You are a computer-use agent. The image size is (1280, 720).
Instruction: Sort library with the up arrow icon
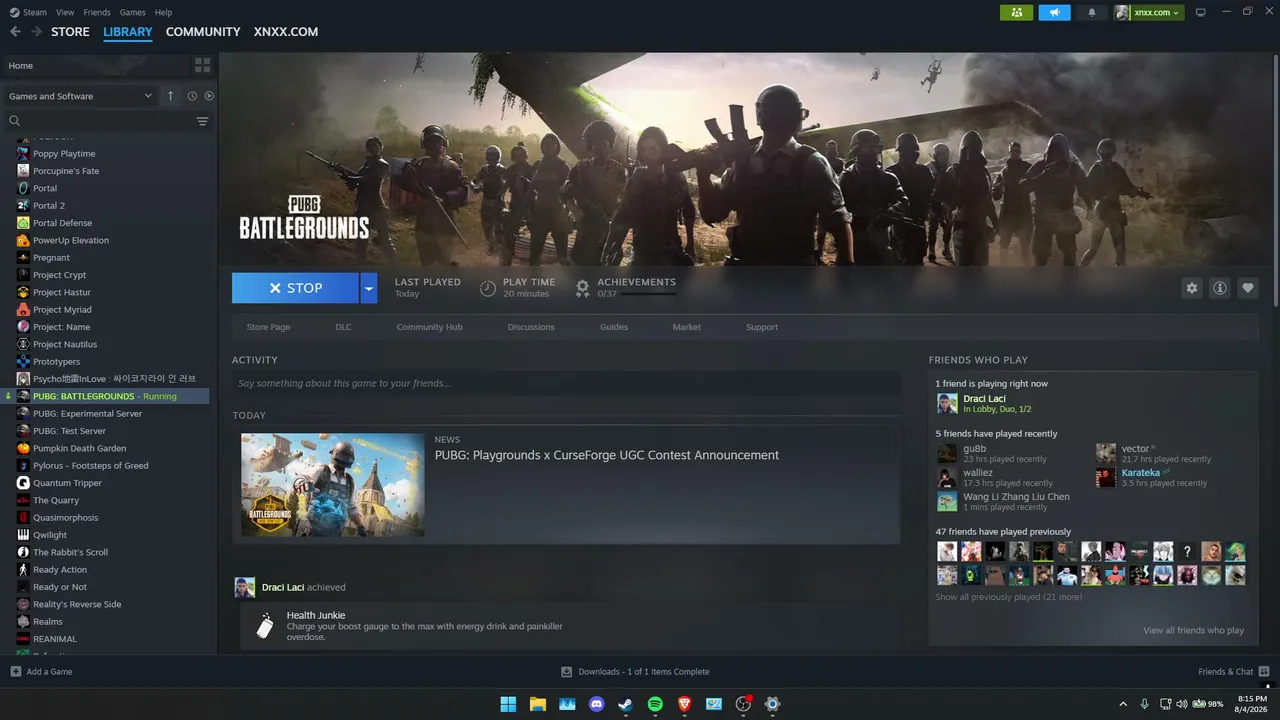coord(170,96)
